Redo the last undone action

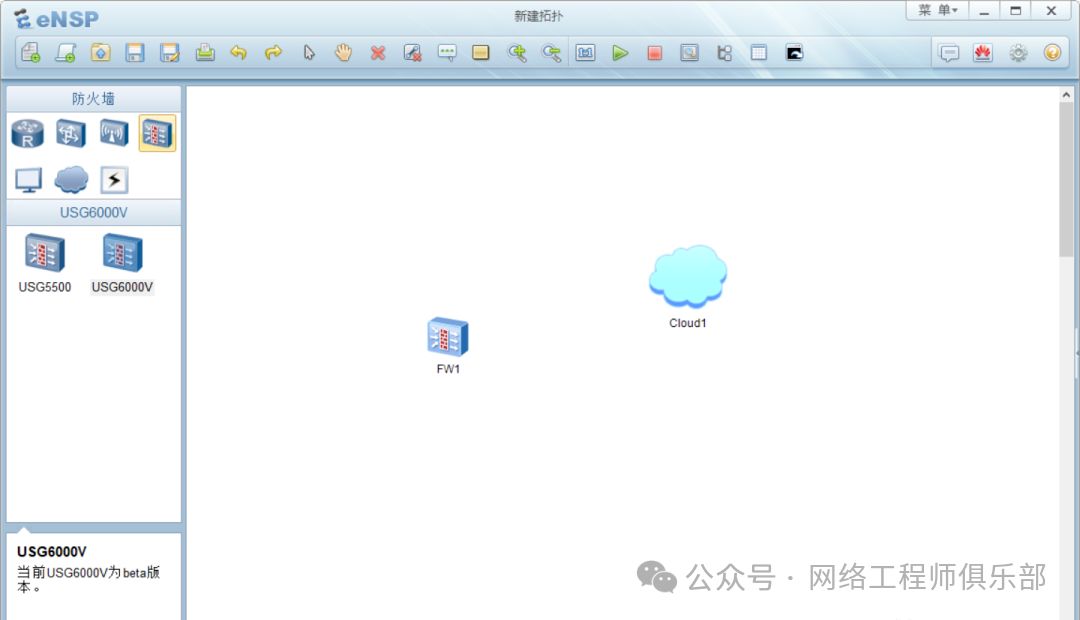(x=273, y=52)
